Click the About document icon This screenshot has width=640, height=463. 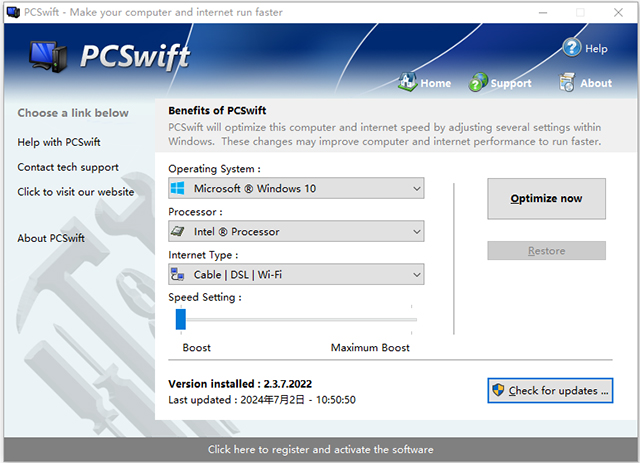coord(567,82)
